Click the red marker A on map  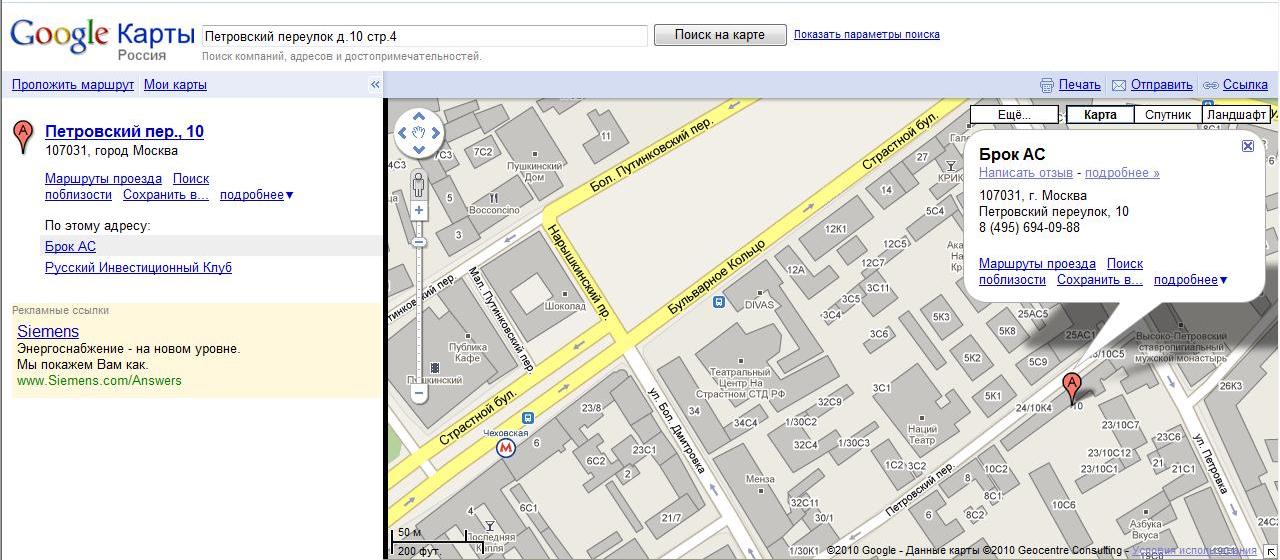(1071, 388)
